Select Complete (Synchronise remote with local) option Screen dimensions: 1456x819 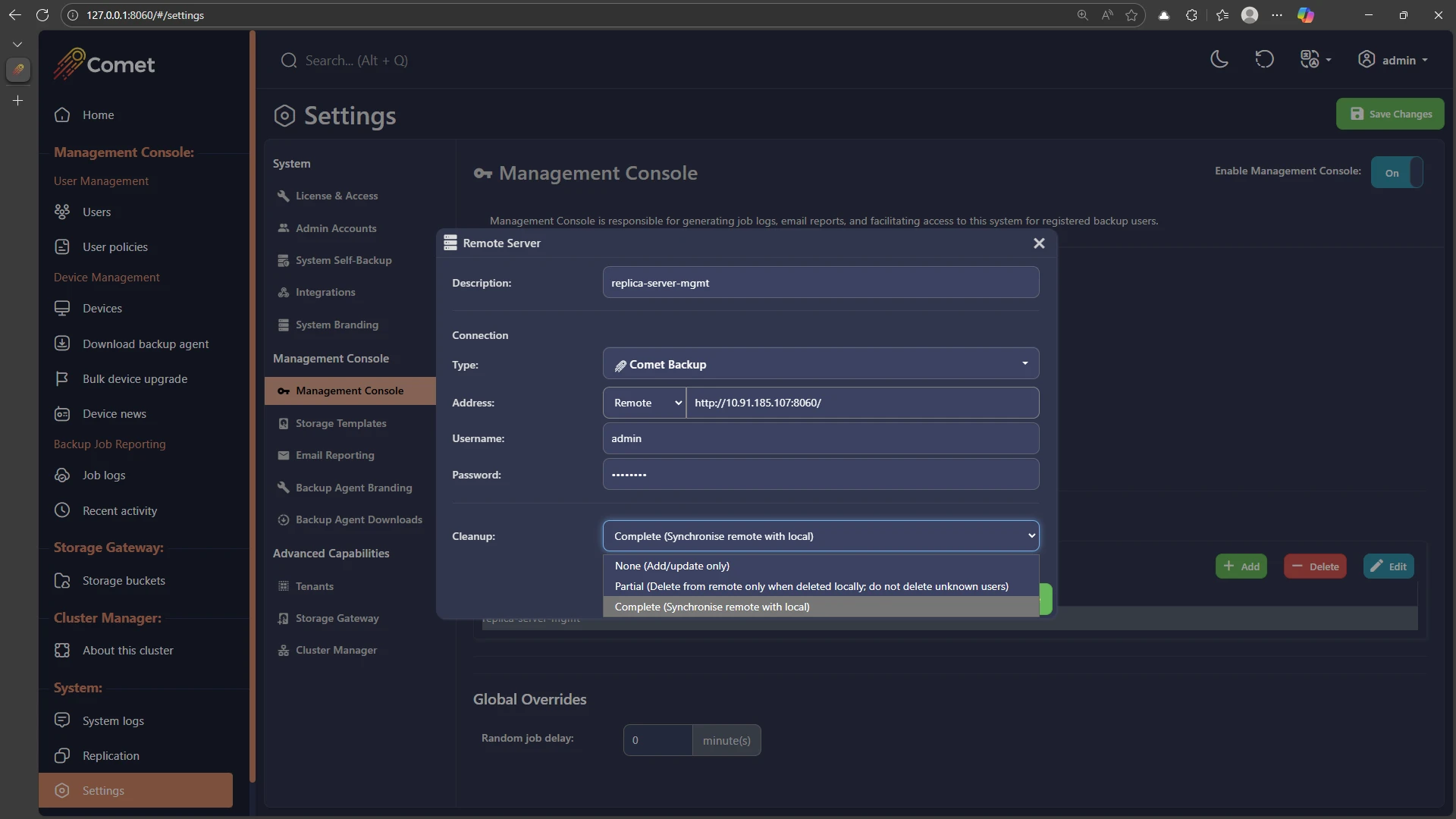(x=821, y=607)
